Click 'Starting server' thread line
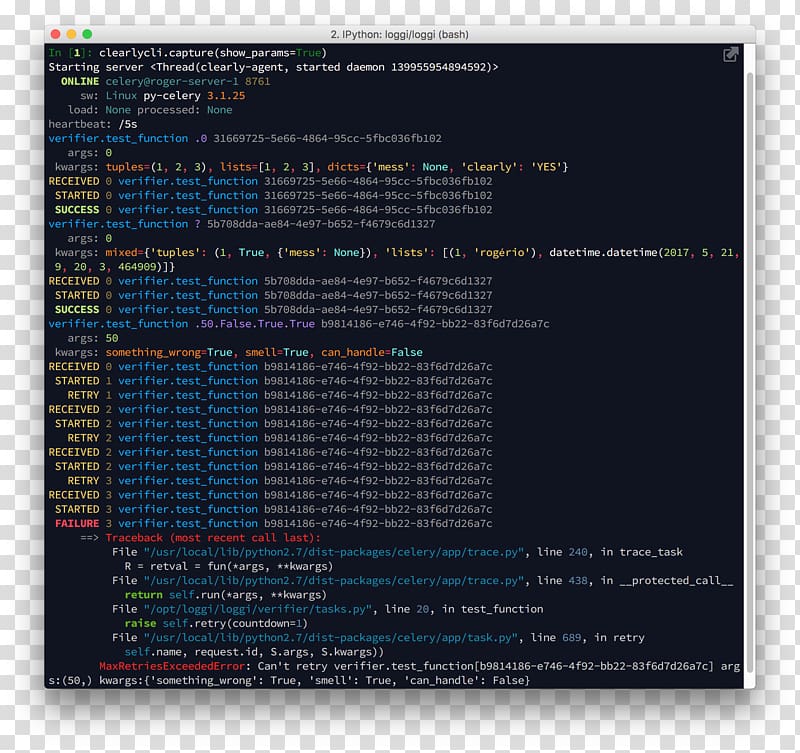This screenshot has width=800, height=753. tap(273, 67)
